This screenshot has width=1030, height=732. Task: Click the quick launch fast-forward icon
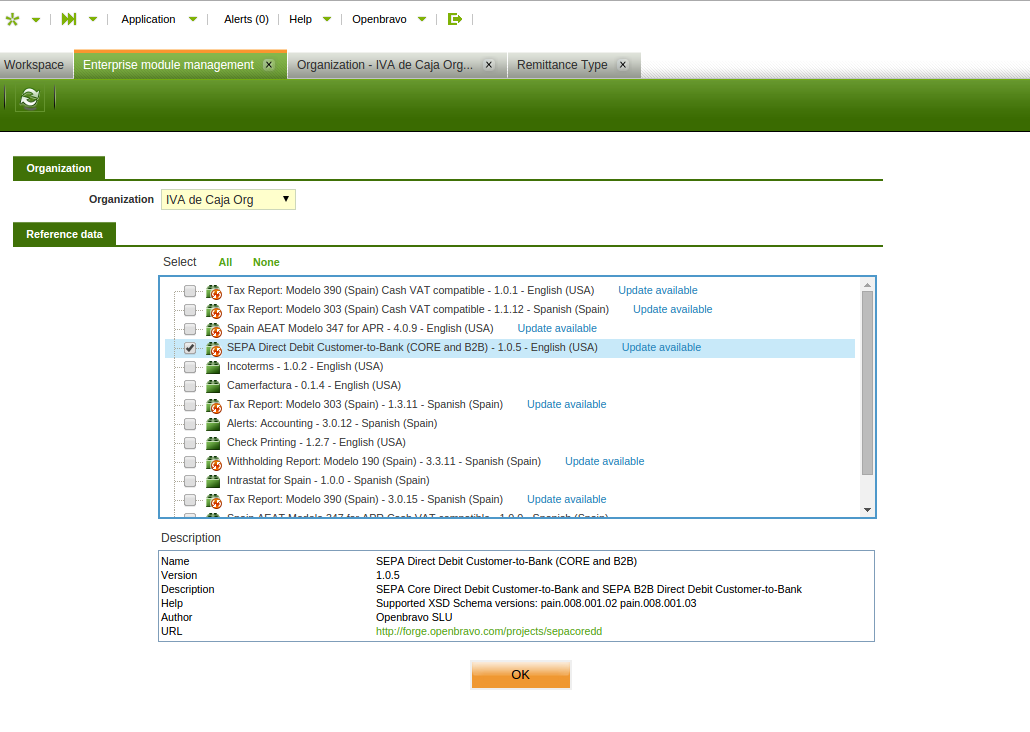click(69, 19)
